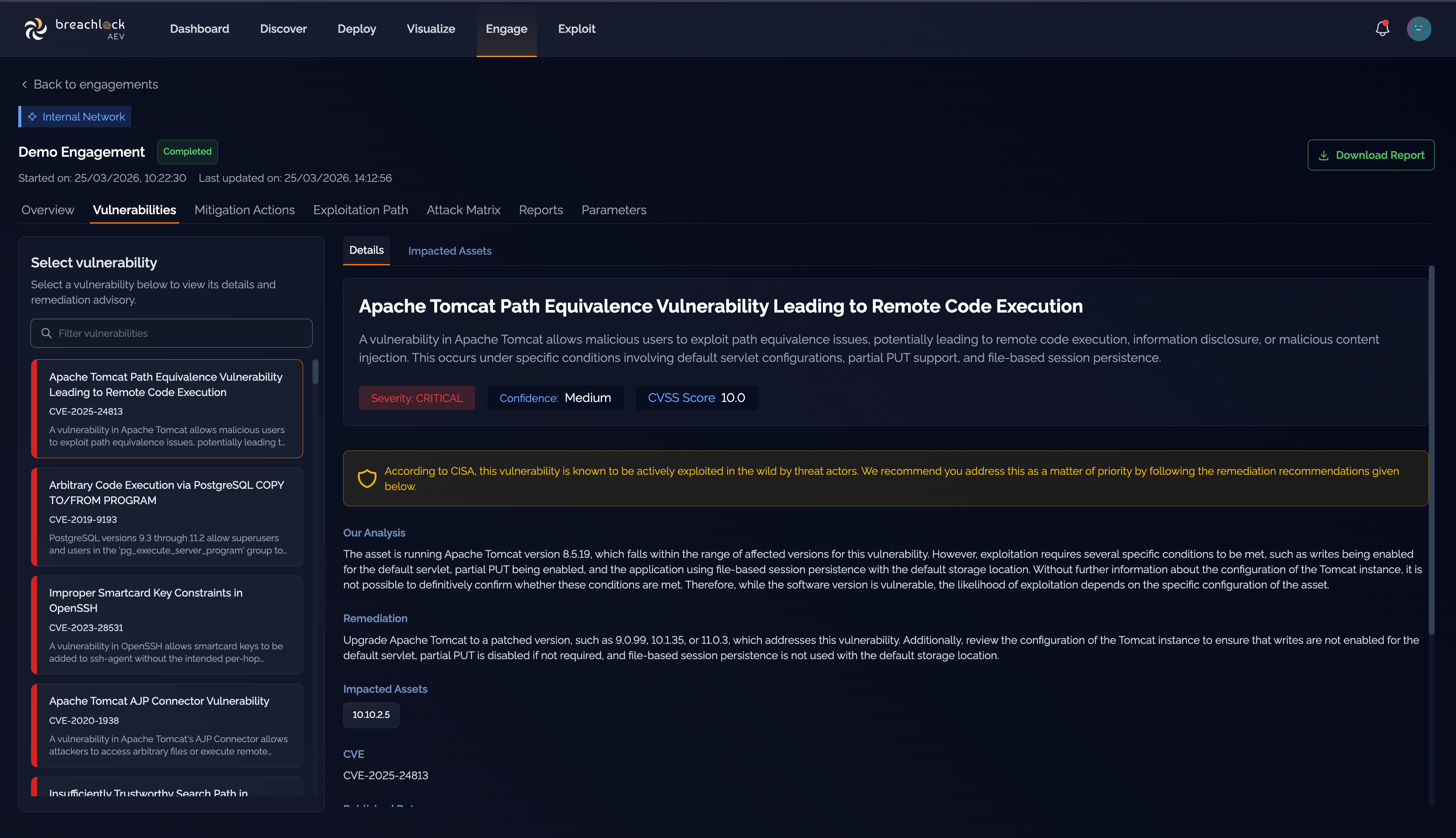Focus the Filter vulnerabilities search field

pyautogui.click(x=172, y=333)
